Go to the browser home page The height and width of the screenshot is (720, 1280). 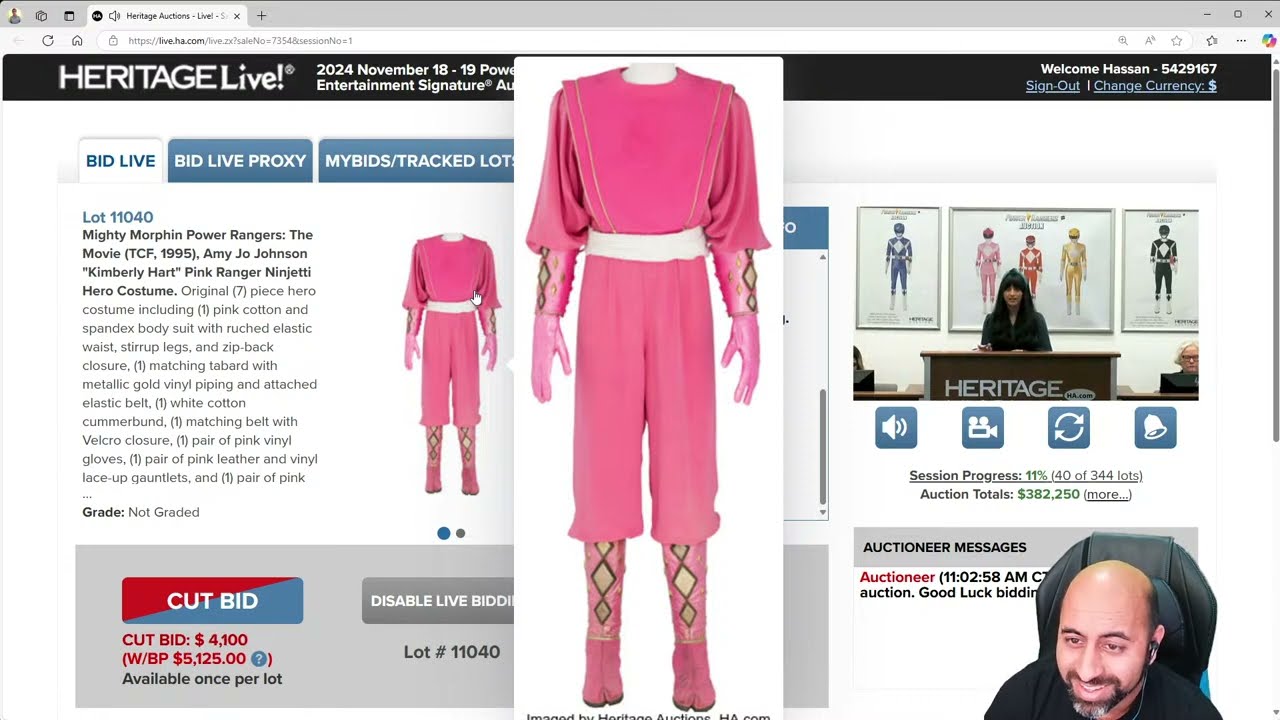77,41
